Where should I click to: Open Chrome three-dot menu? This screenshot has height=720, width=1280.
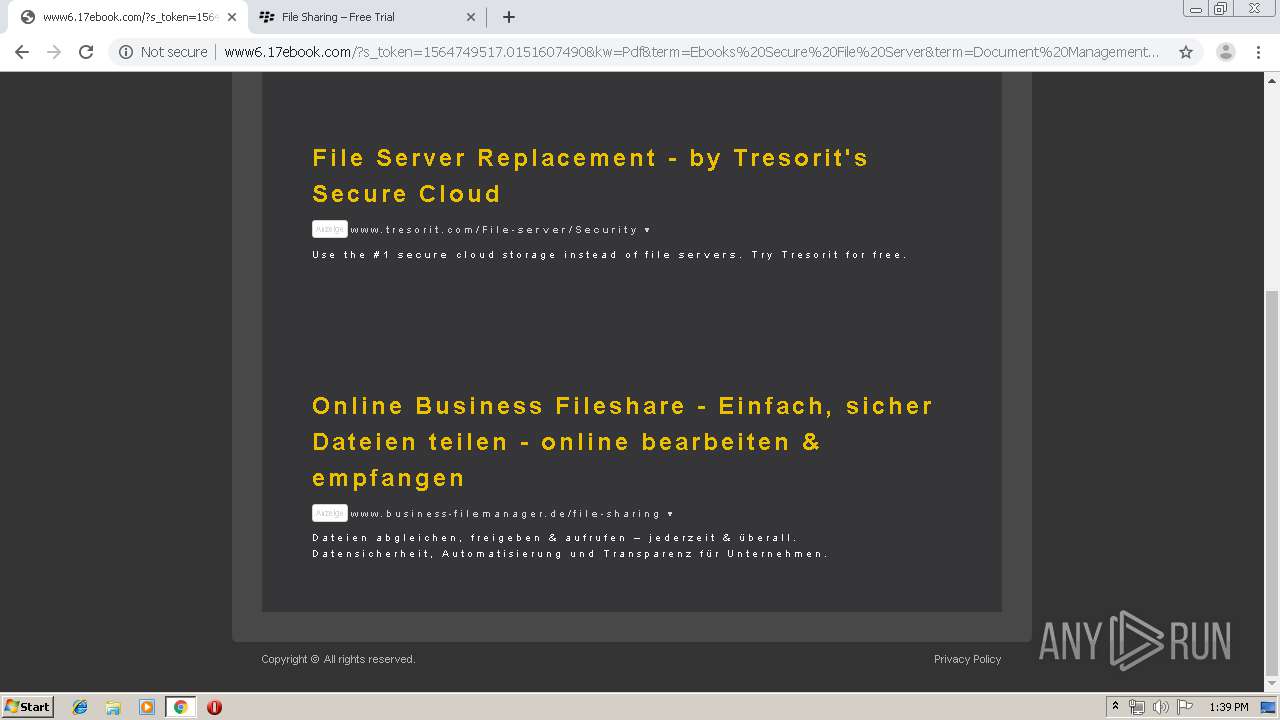tap(1258, 52)
